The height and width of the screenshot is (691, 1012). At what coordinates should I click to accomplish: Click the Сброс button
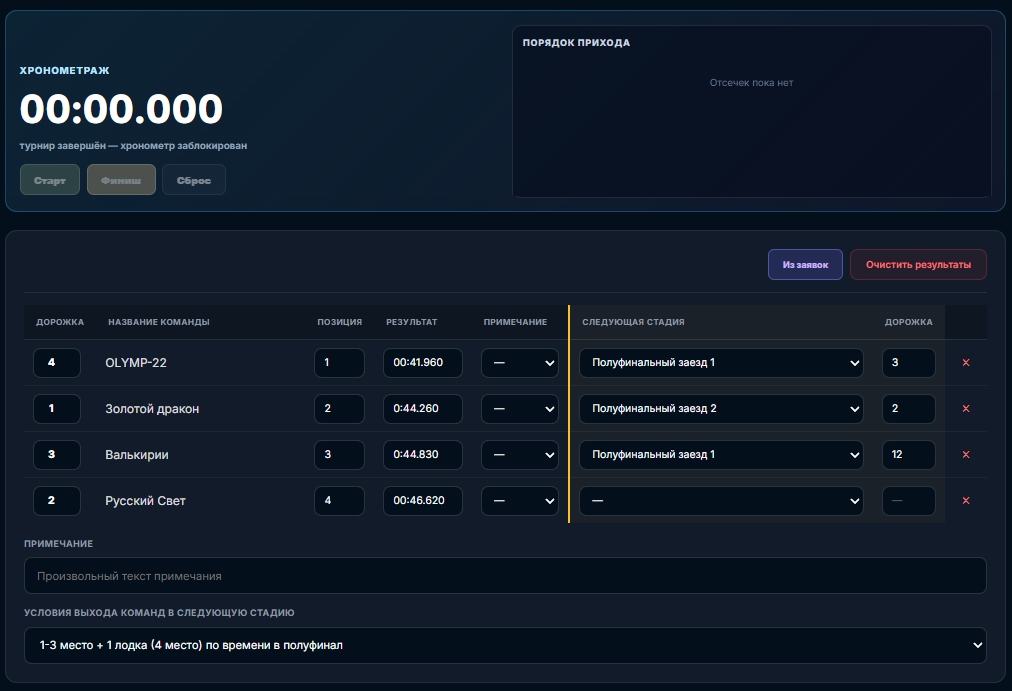194,180
